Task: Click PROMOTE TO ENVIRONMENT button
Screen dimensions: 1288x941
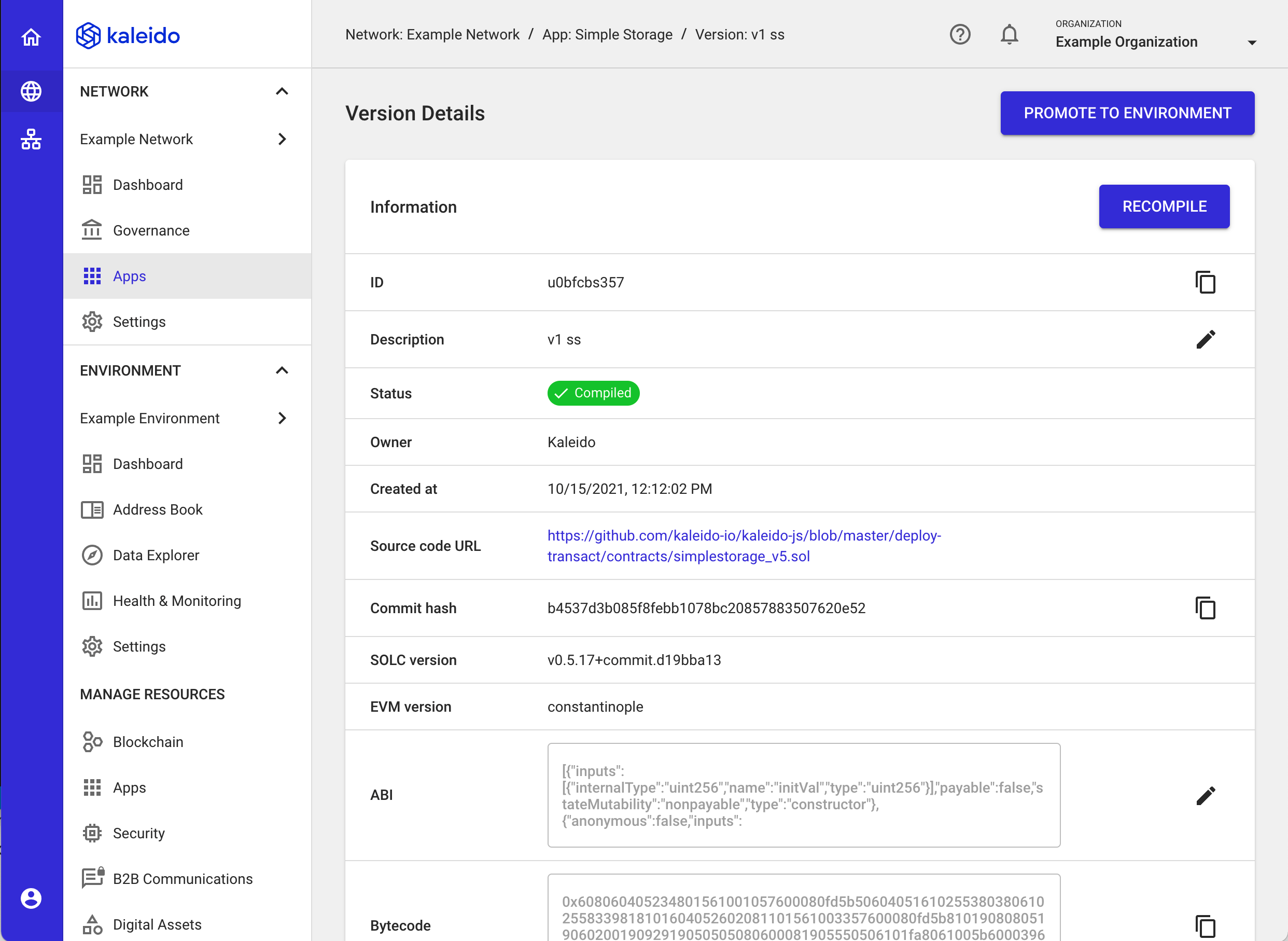Action: pyautogui.click(x=1127, y=113)
